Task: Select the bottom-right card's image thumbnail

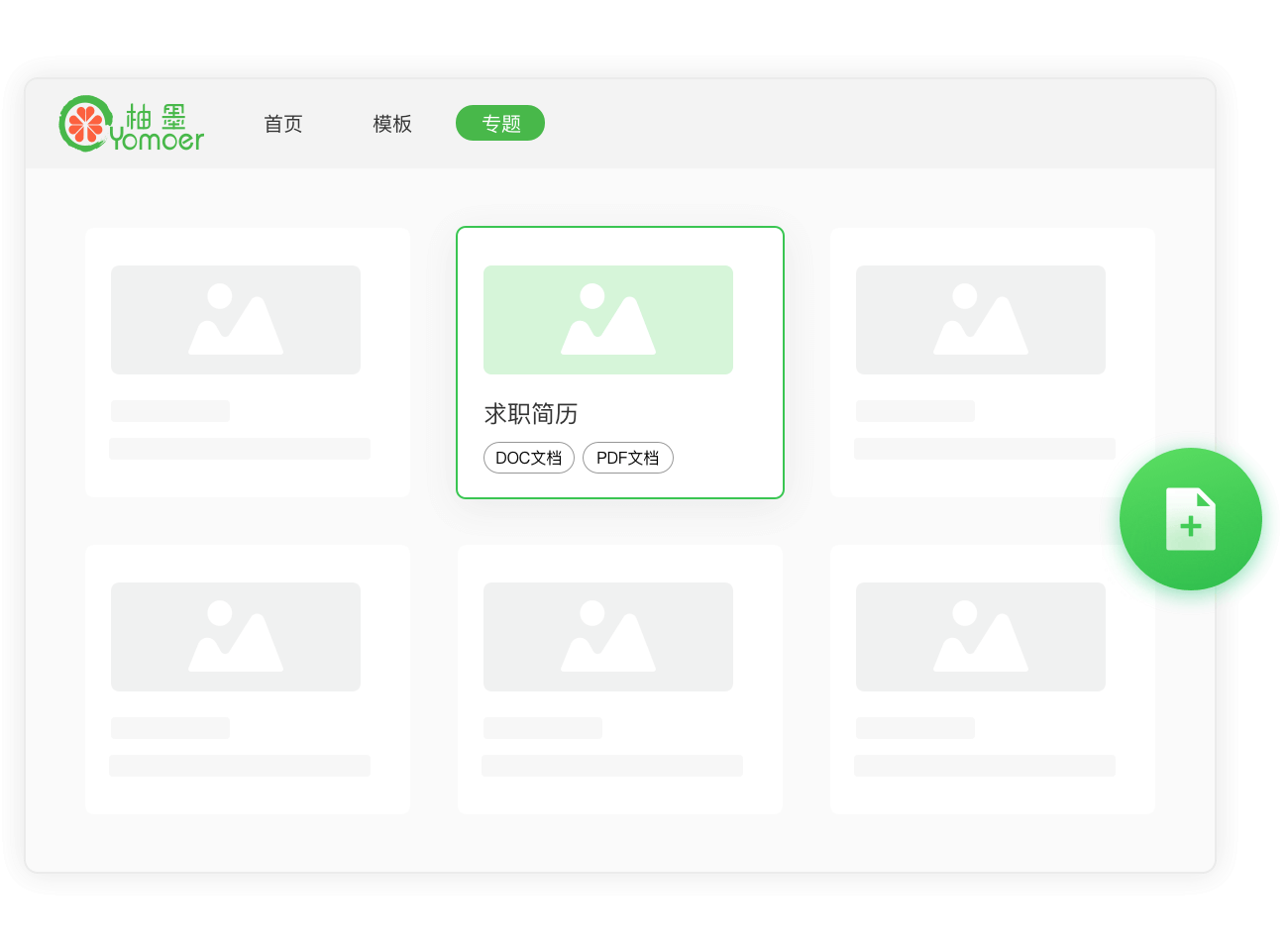Action: click(981, 637)
